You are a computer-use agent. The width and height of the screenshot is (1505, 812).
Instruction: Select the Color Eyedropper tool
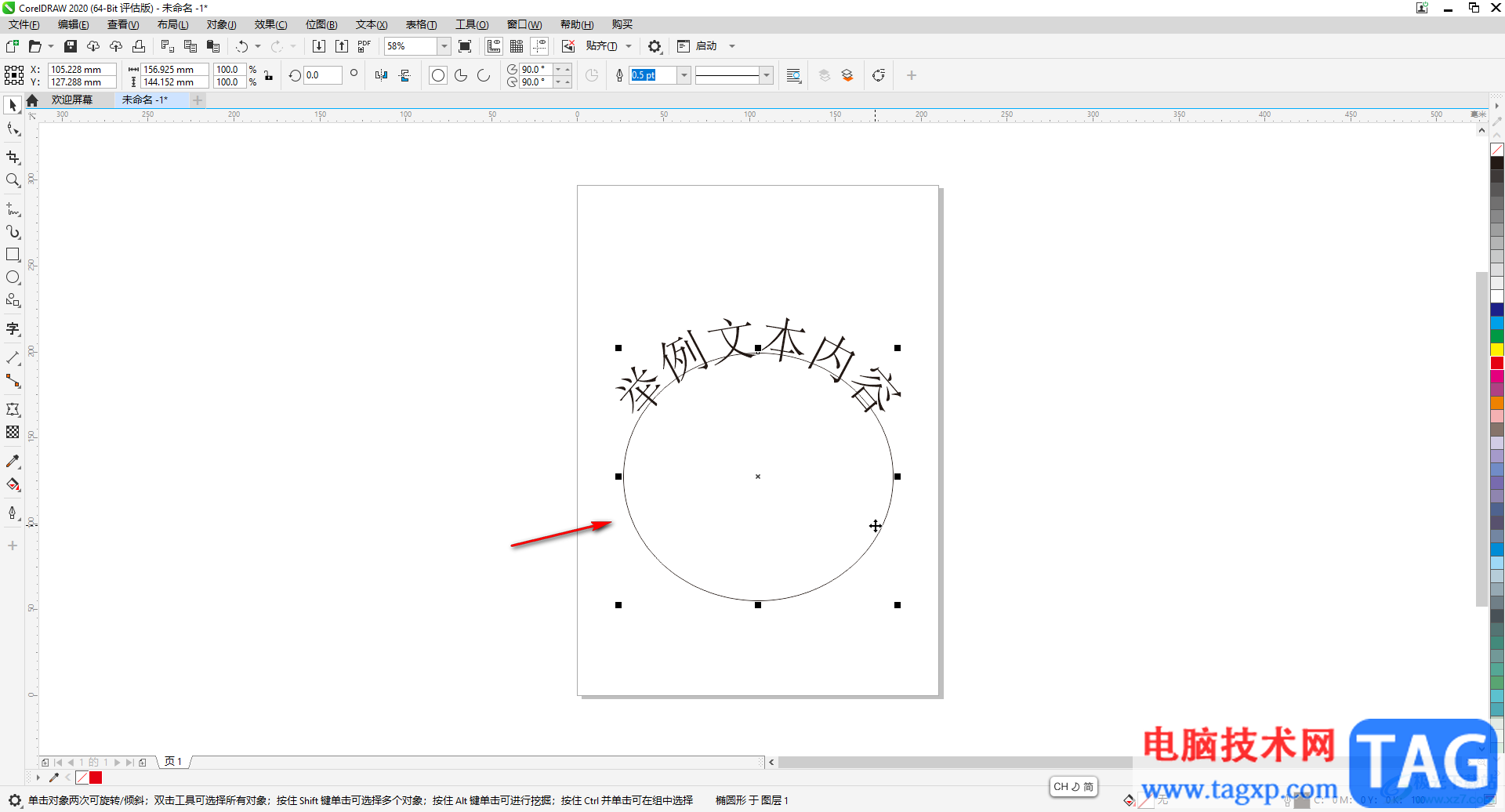click(x=13, y=462)
